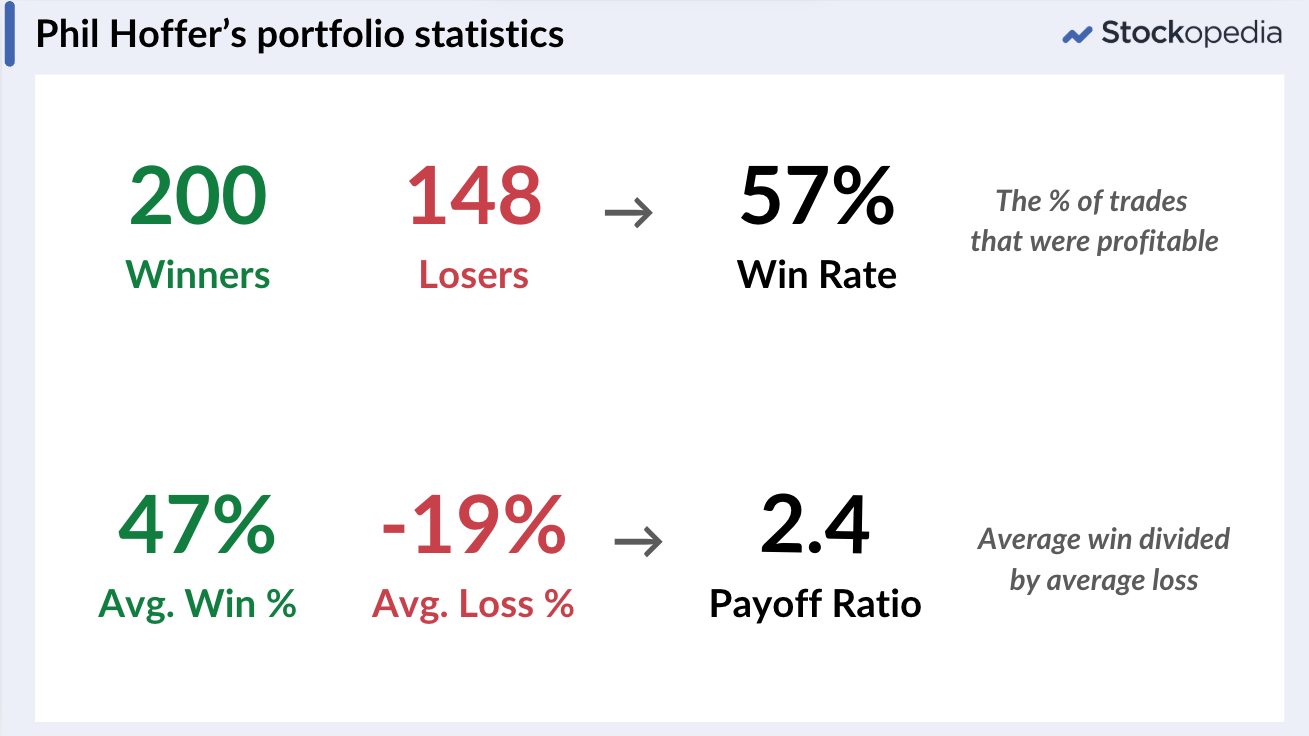
Task: Click the trades profitable description text
Action: pos(1094,221)
